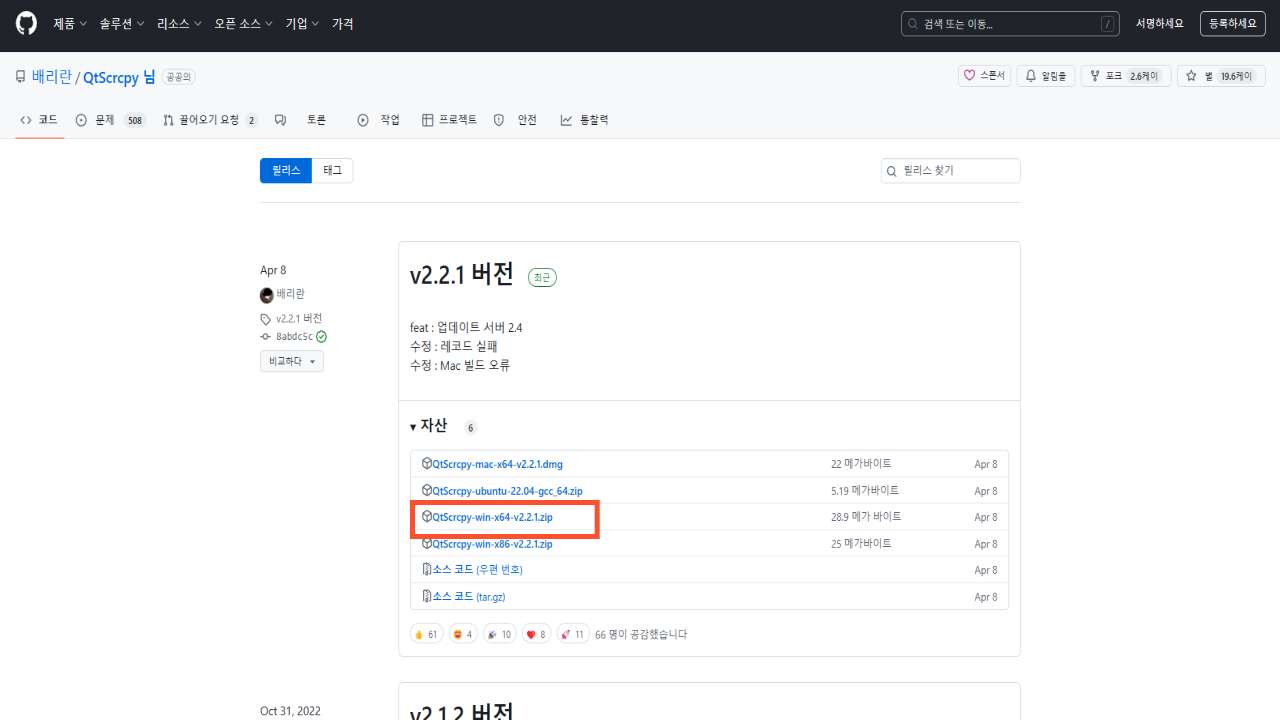1280x720 pixels.
Task: Click the 스폰서 heart button
Action: pos(985,76)
